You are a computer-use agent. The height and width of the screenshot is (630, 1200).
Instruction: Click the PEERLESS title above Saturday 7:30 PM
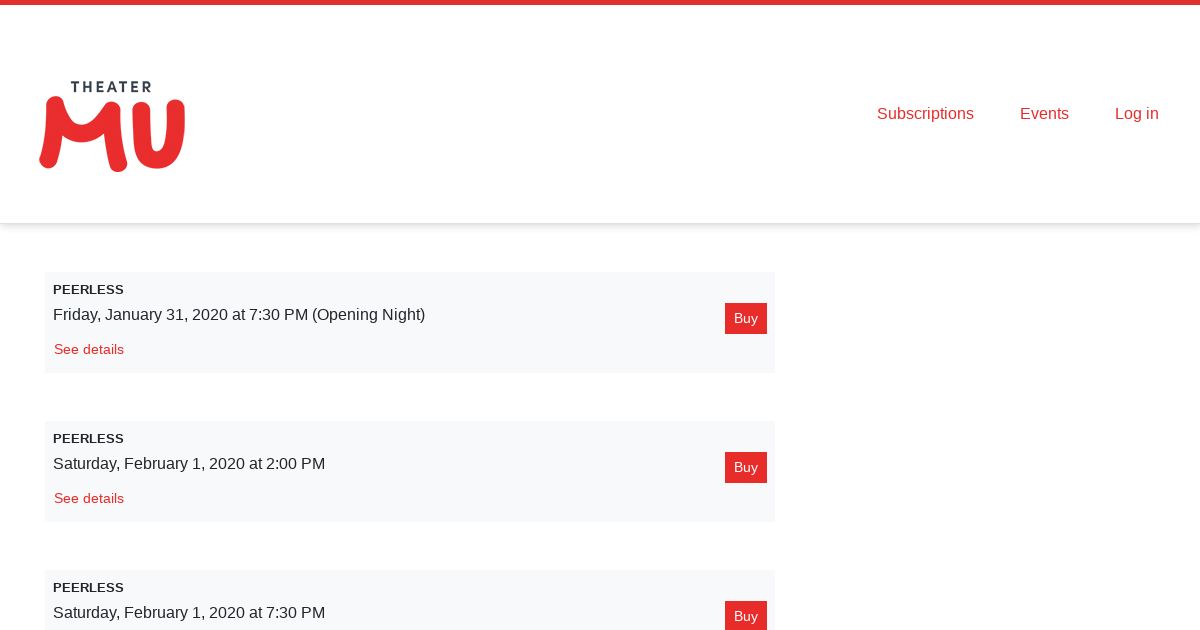tap(88, 588)
